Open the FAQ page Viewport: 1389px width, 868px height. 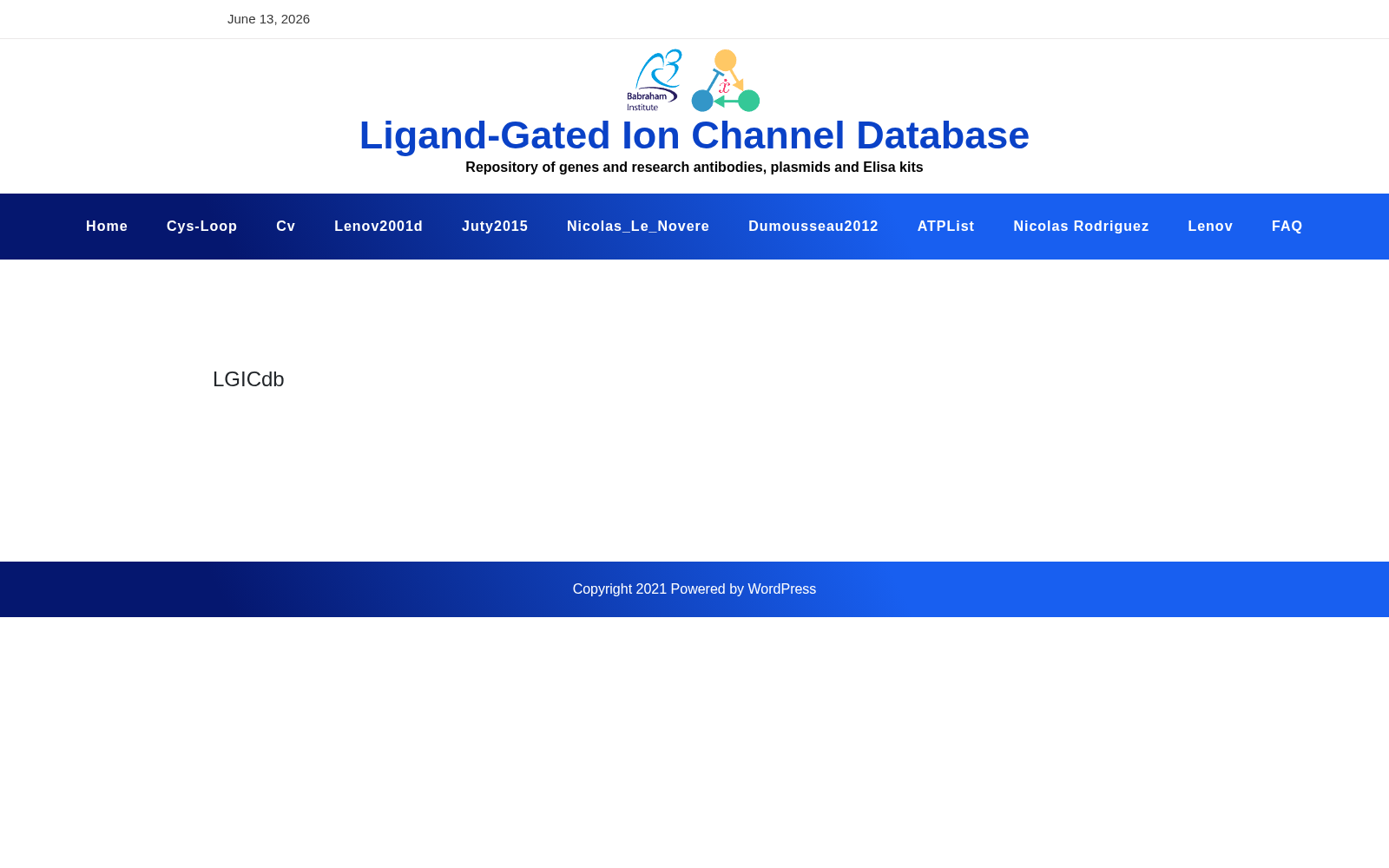tap(1287, 227)
